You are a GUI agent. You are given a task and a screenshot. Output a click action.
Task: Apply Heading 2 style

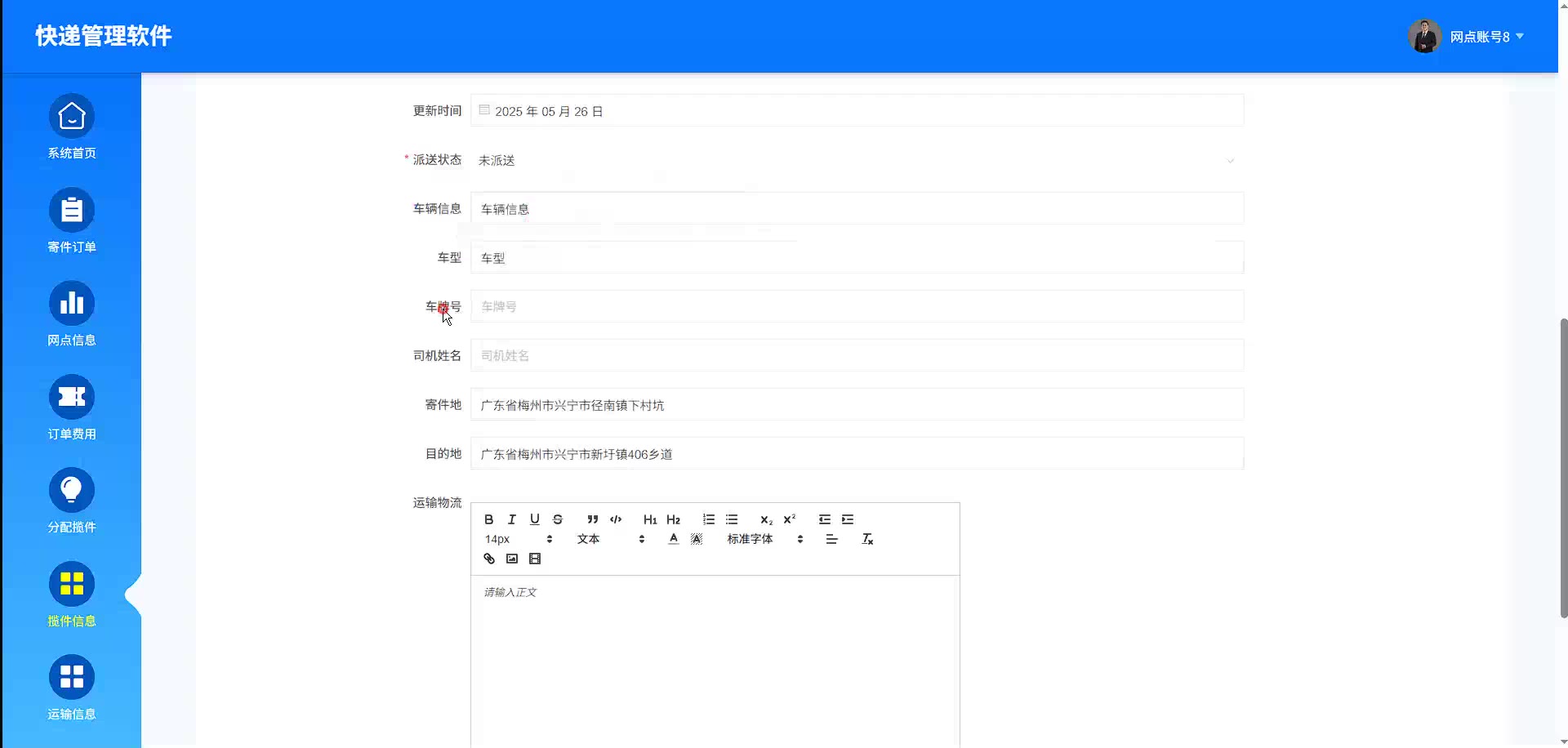point(673,519)
